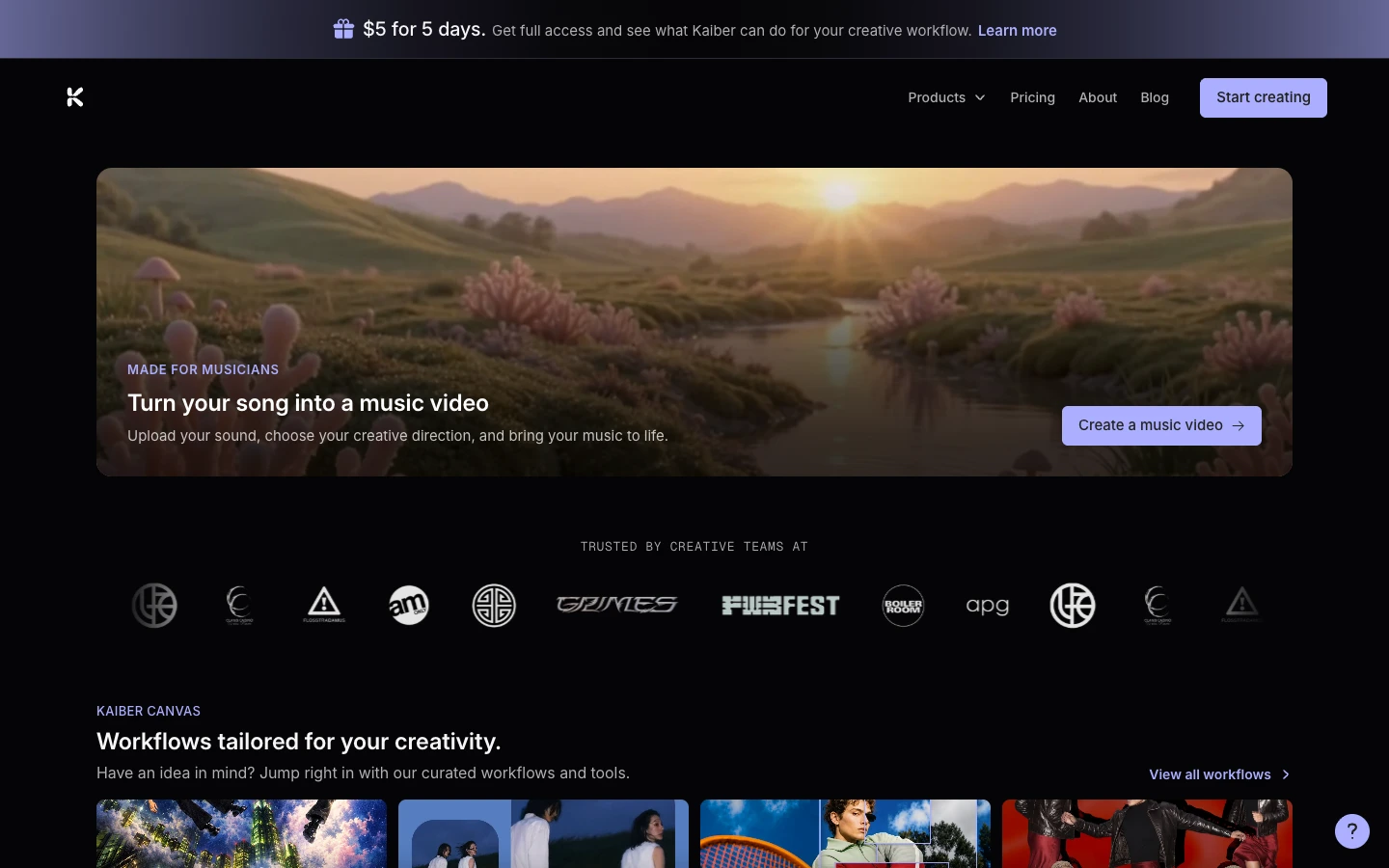This screenshot has height=868, width=1389.
Task: Click the Grimes logo
Action: coord(617,605)
